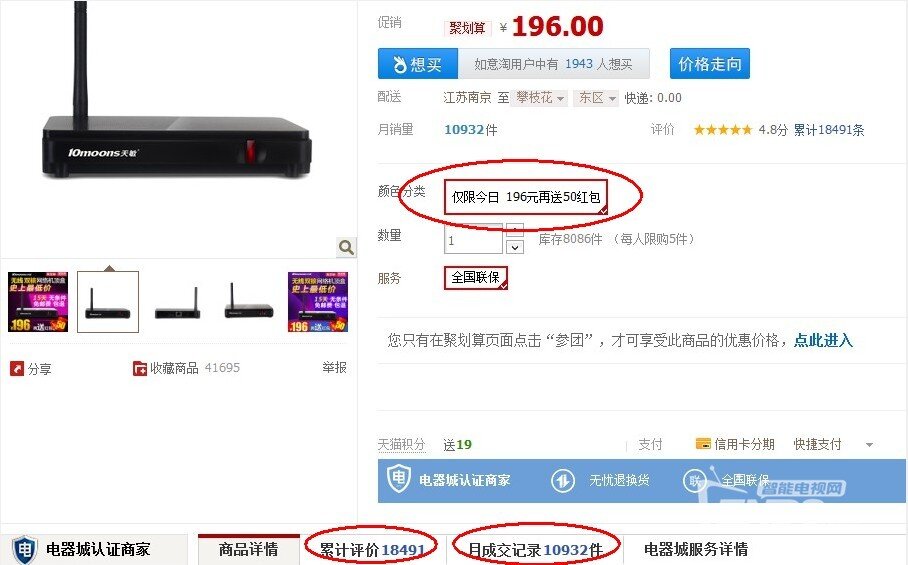Toggle the 全国联保 service option
The height and width of the screenshot is (565, 908).
tap(475, 277)
